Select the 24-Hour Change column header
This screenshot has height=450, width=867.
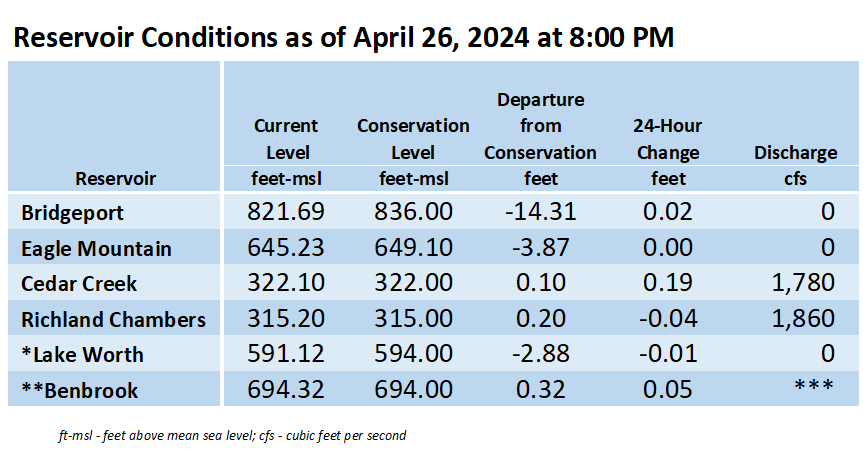pos(667,139)
